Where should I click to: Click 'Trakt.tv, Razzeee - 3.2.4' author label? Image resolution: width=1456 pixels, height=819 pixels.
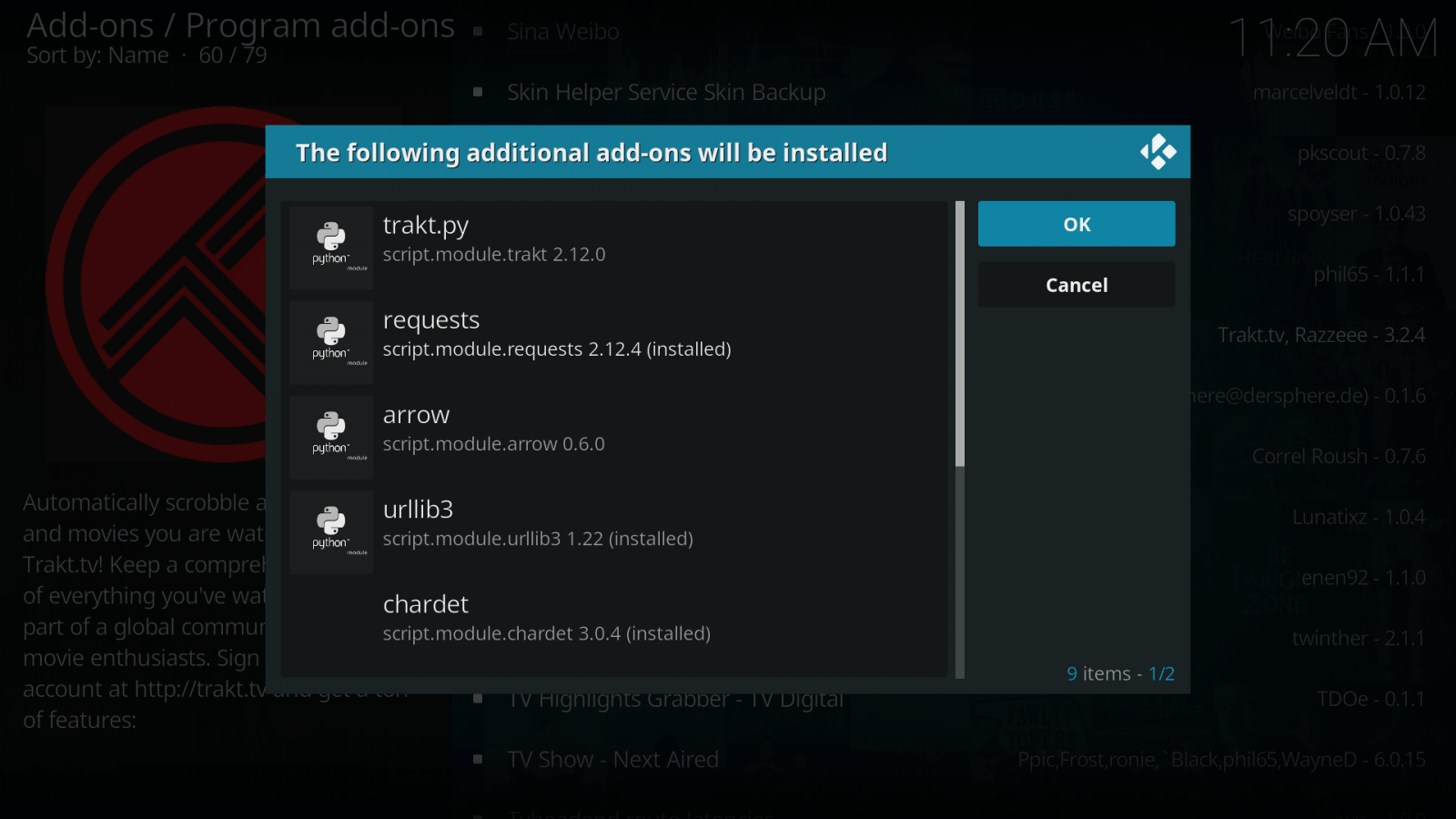pos(1321,335)
